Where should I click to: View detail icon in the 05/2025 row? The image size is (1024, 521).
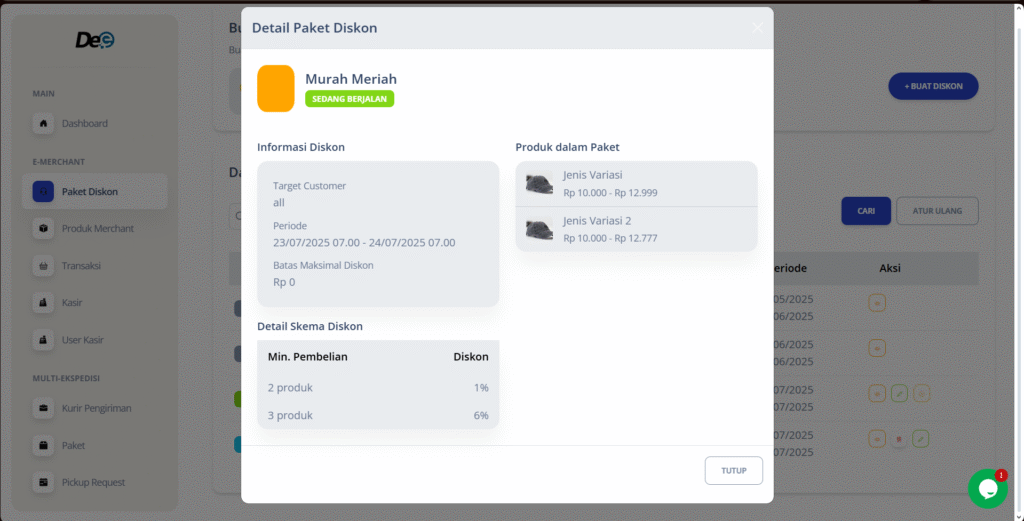pyautogui.click(x=877, y=303)
